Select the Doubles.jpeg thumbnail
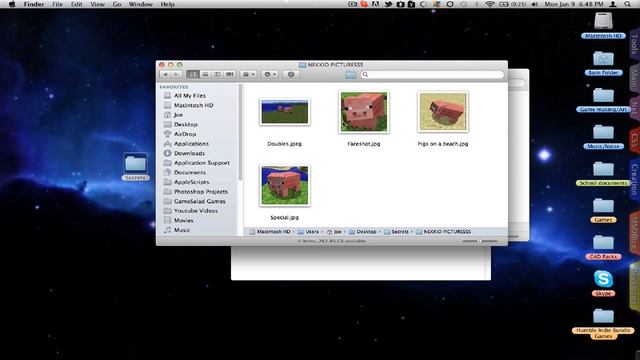 coord(284,111)
